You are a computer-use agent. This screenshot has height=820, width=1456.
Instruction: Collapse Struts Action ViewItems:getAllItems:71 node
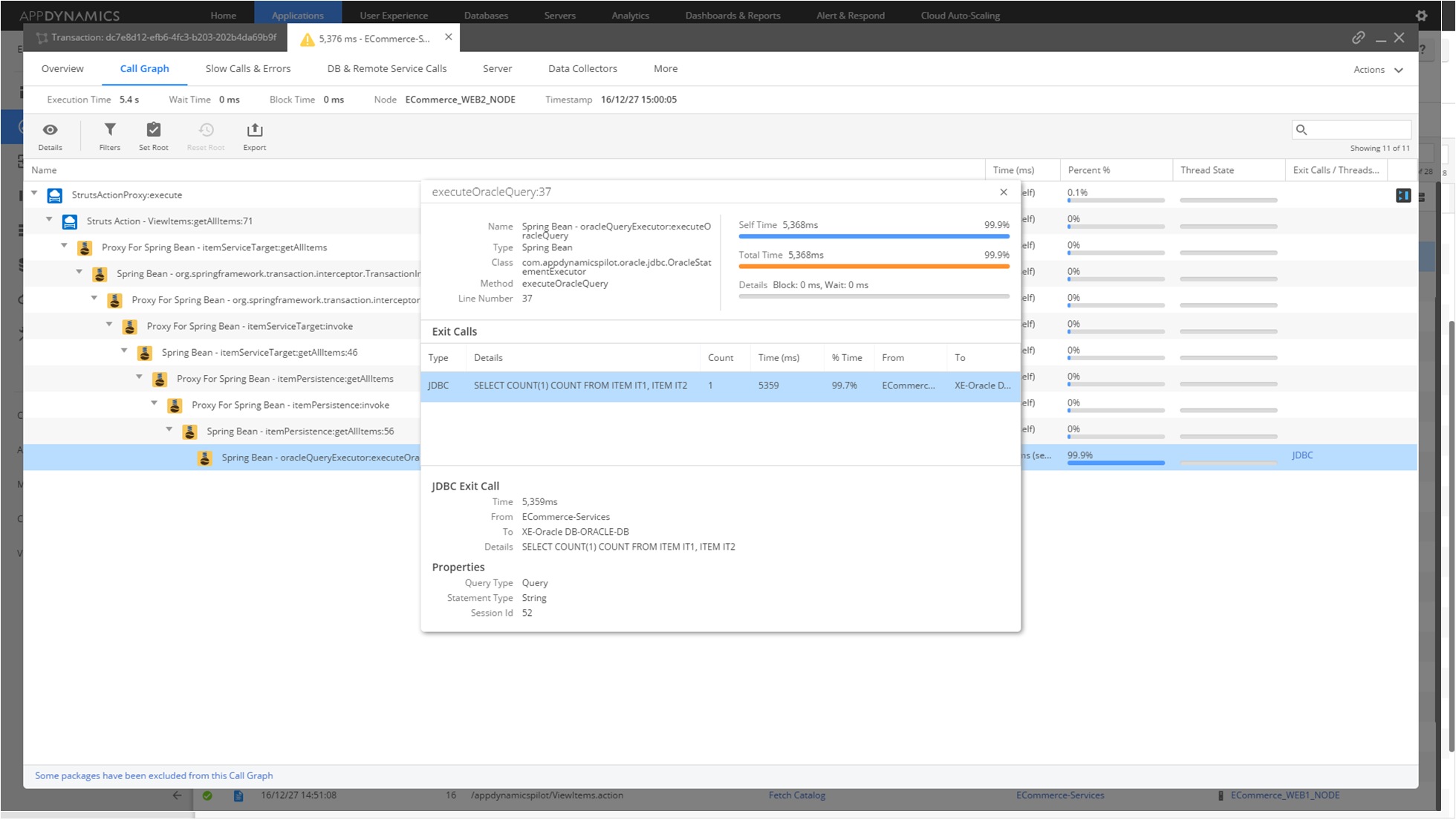(49, 220)
